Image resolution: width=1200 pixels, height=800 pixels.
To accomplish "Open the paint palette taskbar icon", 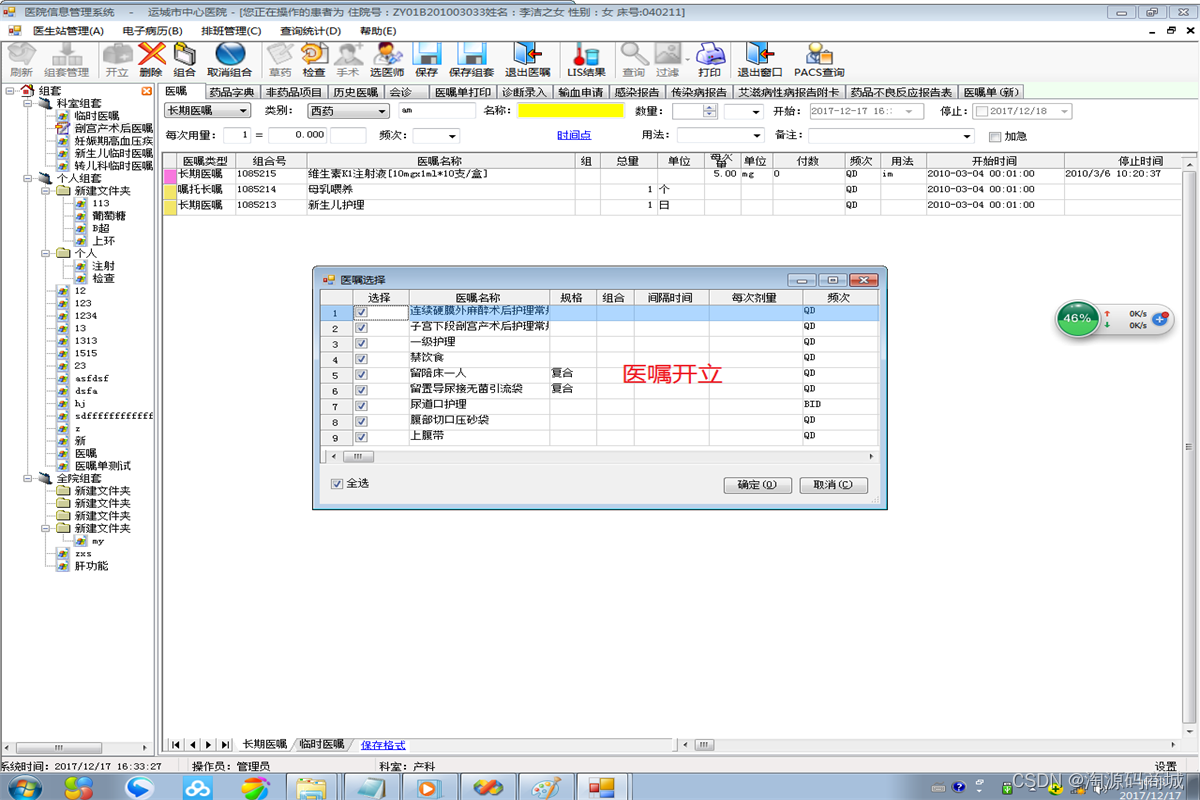I will pos(546,788).
